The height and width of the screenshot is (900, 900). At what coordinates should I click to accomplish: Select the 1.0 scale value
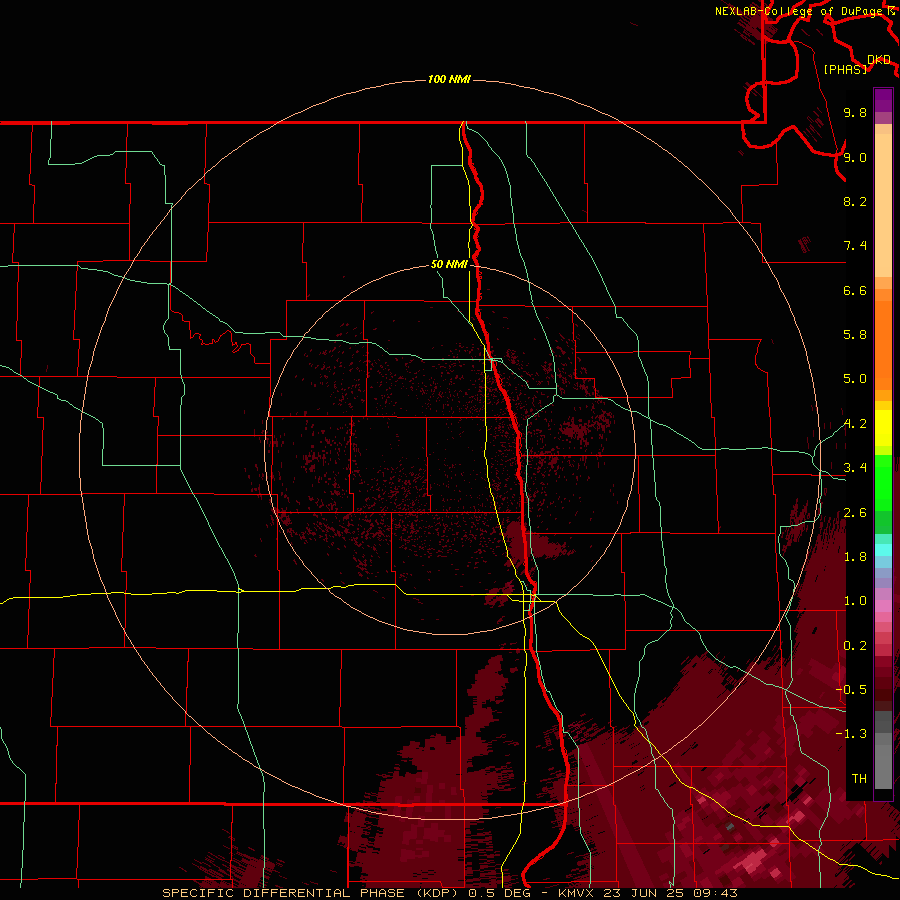[x=855, y=601]
